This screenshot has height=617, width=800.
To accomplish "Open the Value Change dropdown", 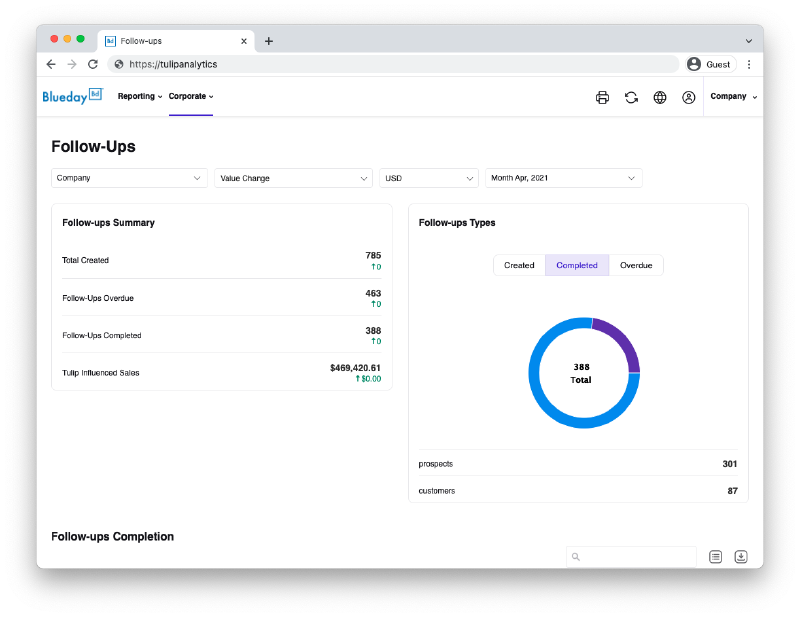I will 292,177.
